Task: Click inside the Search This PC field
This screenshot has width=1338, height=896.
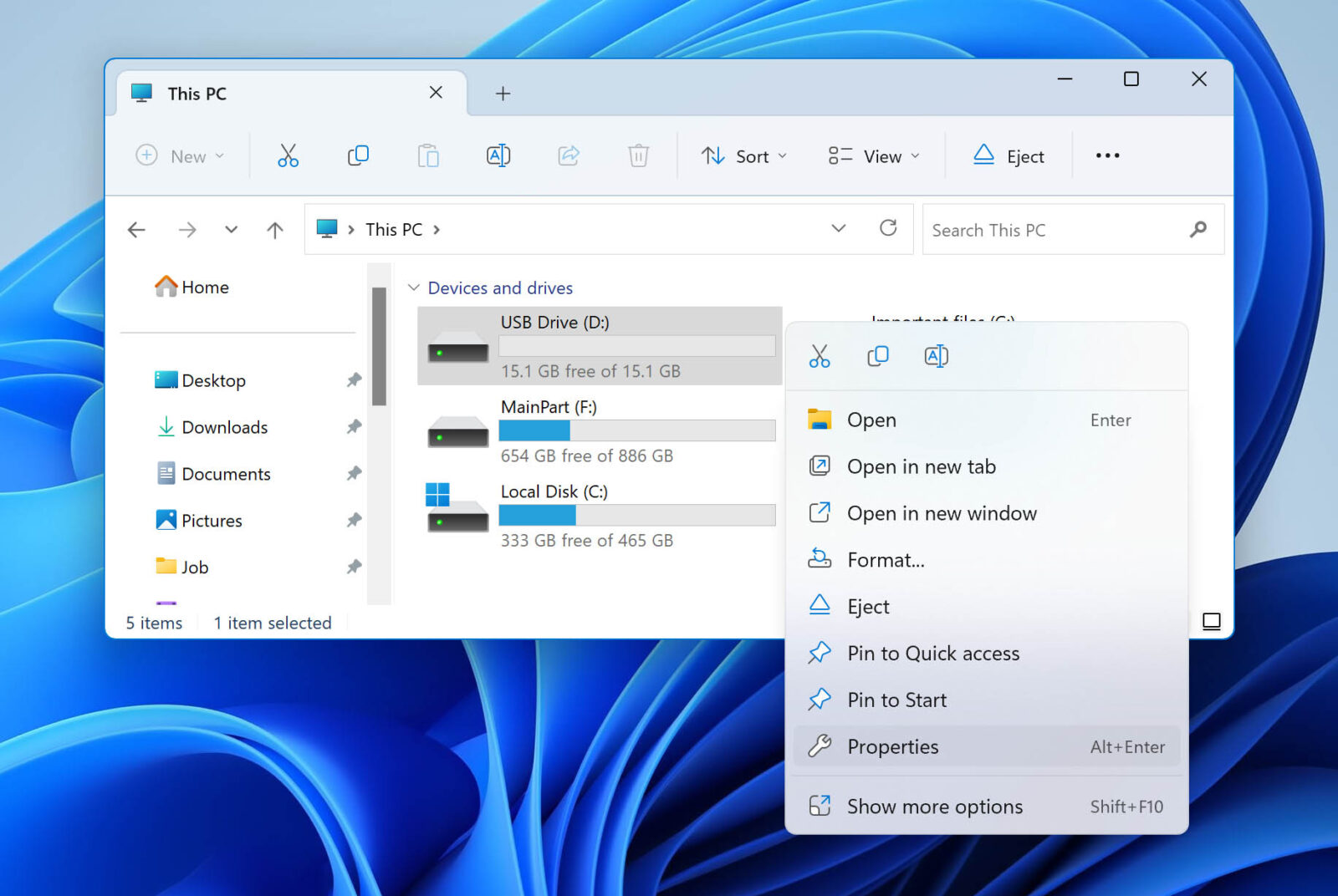Action: point(1045,229)
